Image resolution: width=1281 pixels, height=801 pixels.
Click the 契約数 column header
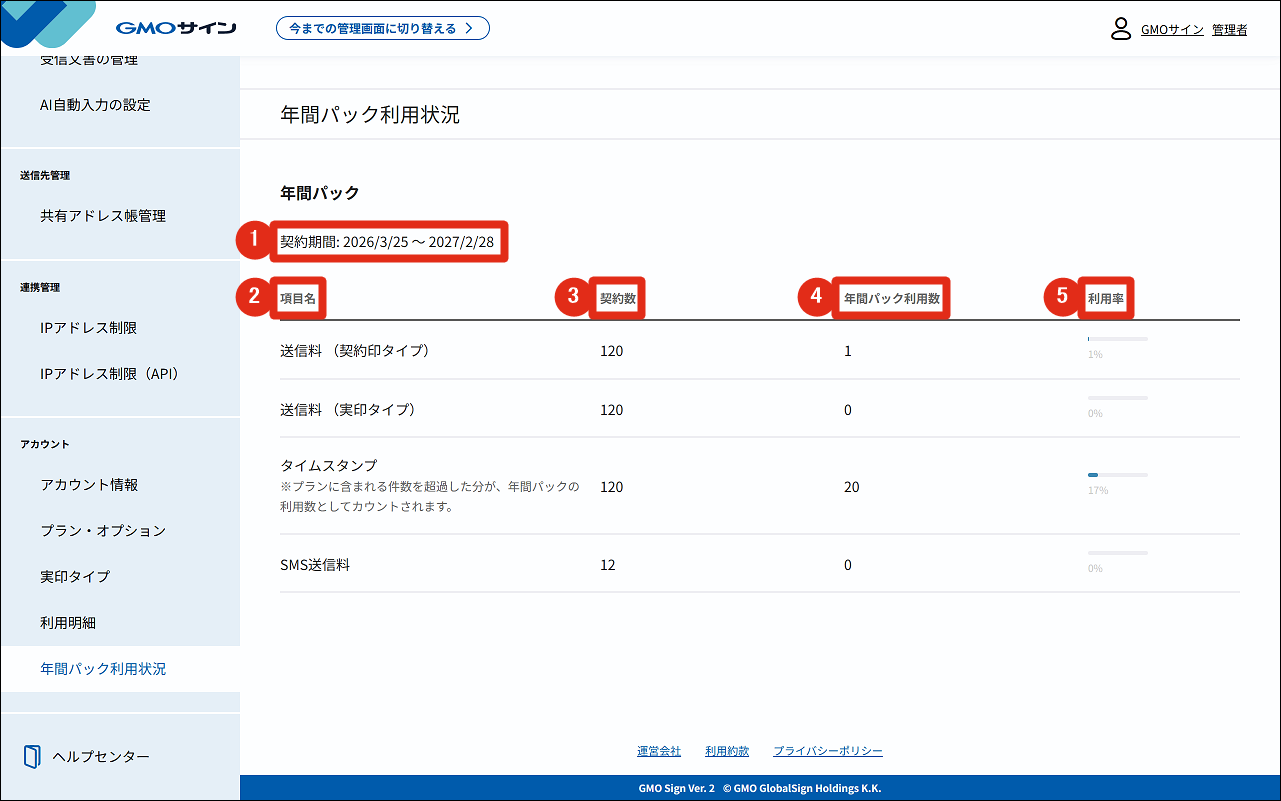[617, 297]
